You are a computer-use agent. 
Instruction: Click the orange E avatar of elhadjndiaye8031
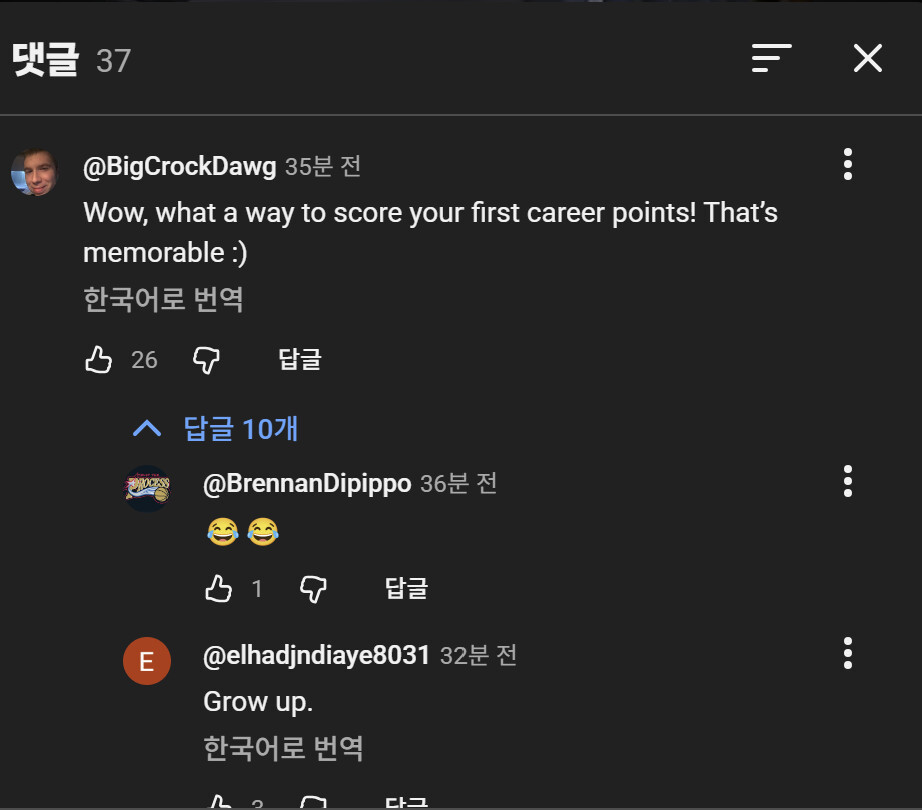coord(147,662)
